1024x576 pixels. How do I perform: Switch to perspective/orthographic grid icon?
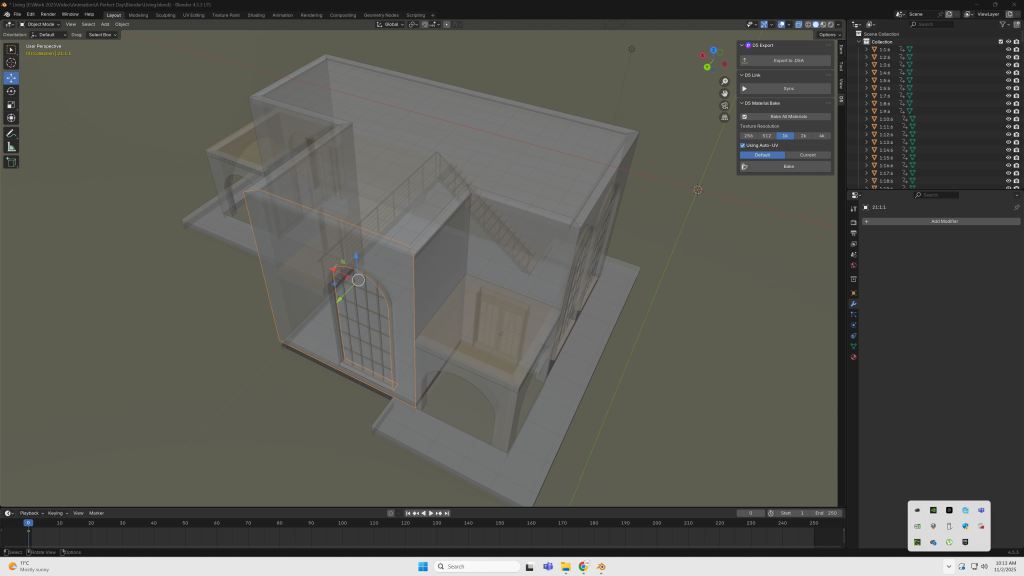coord(725,117)
